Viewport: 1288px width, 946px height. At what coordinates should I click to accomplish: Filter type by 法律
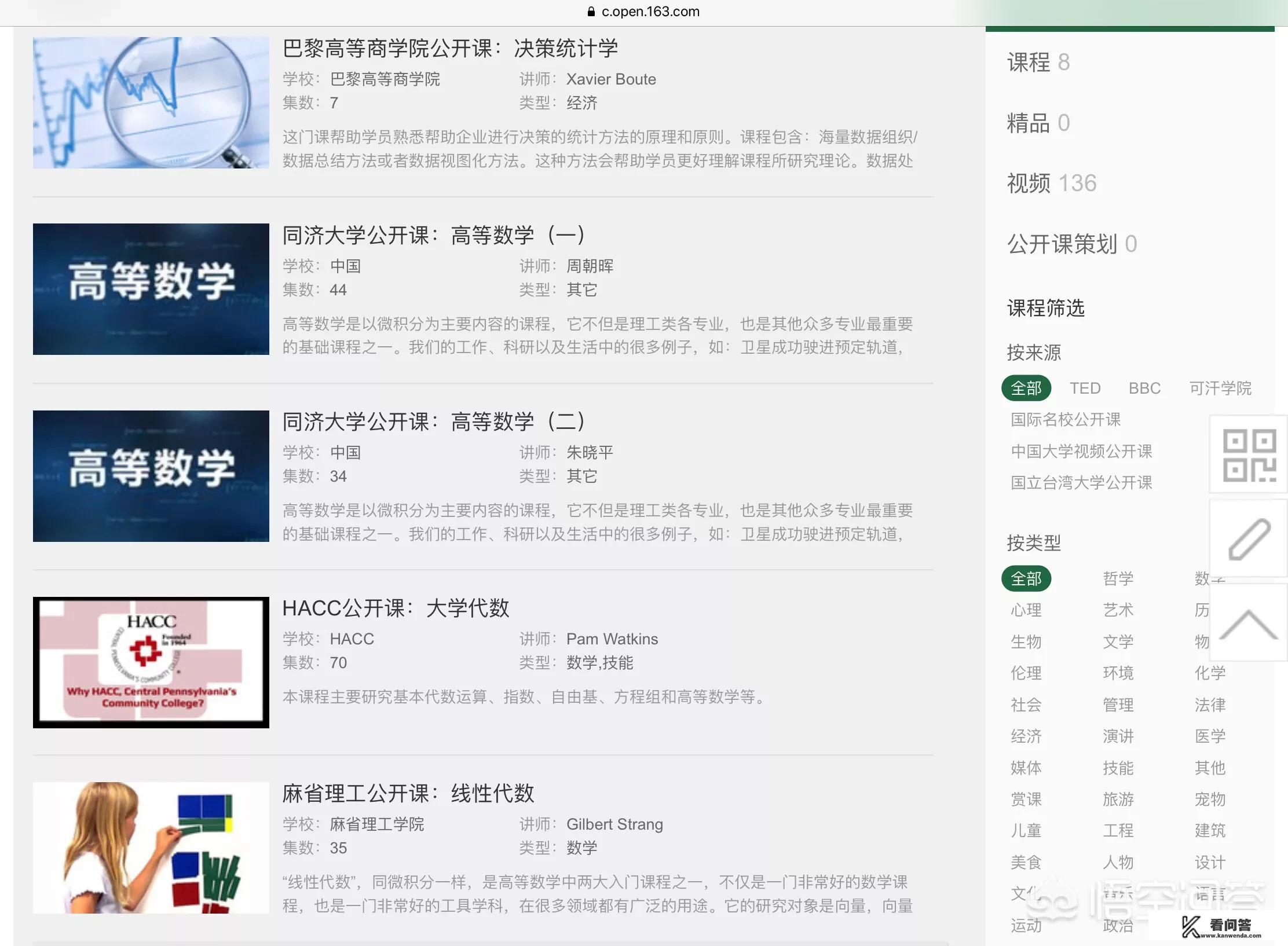pyautogui.click(x=1210, y=705)
